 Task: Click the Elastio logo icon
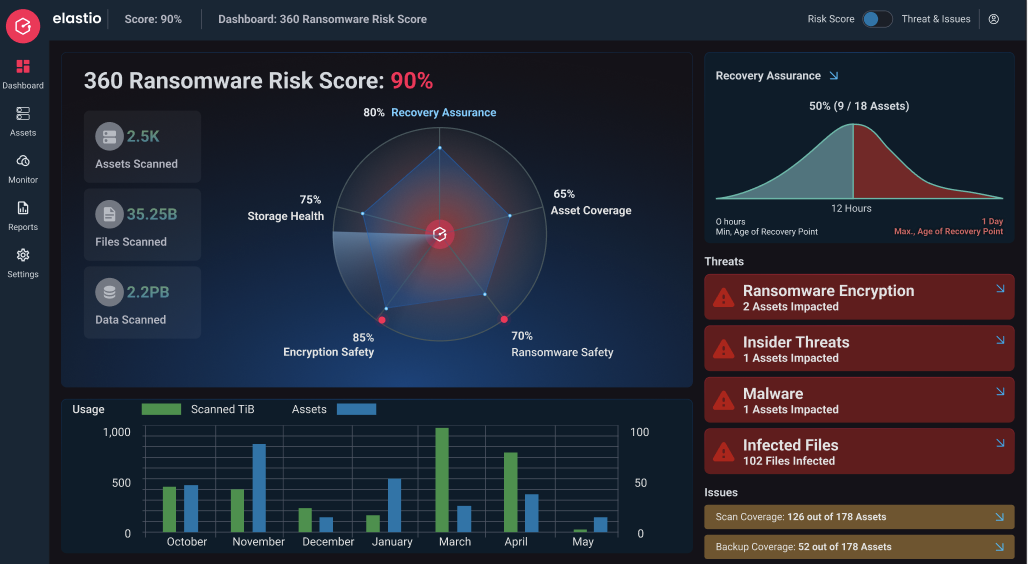point(23,25)
